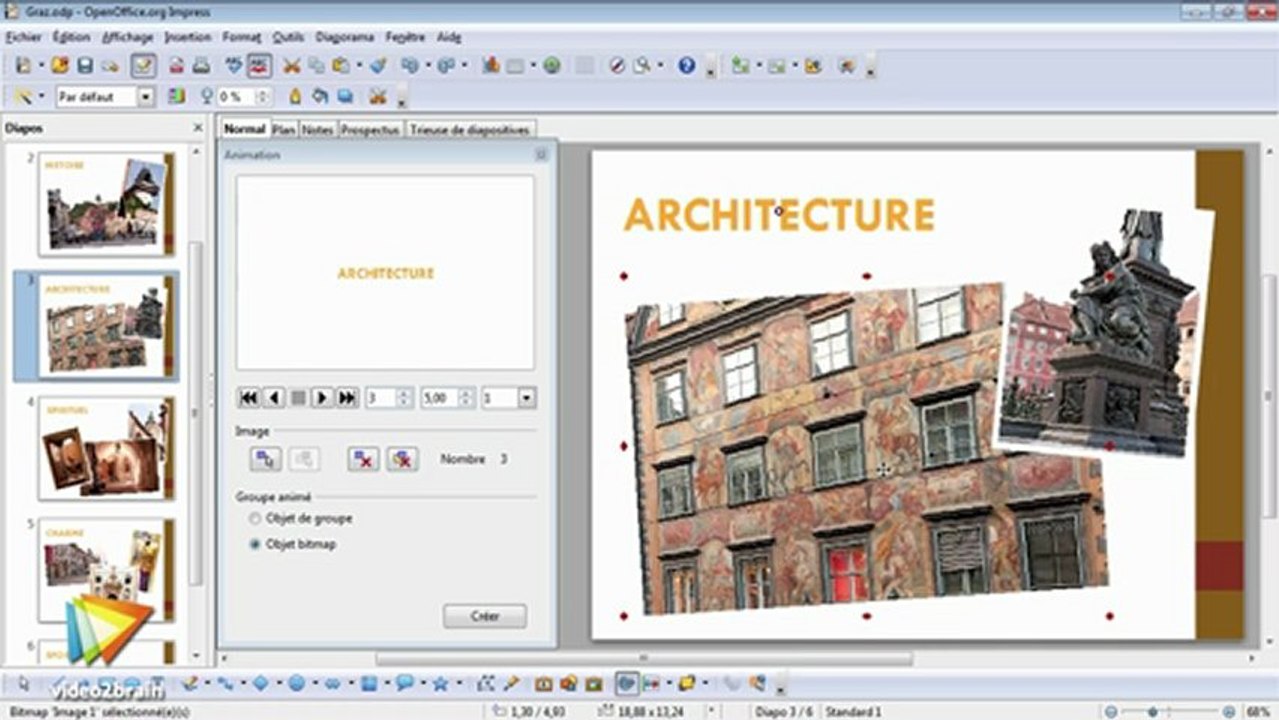Open the Filter wand dropdown arrow
Image resolution: width=1279 pixels, height=720 pixels.
click(41, 97)
